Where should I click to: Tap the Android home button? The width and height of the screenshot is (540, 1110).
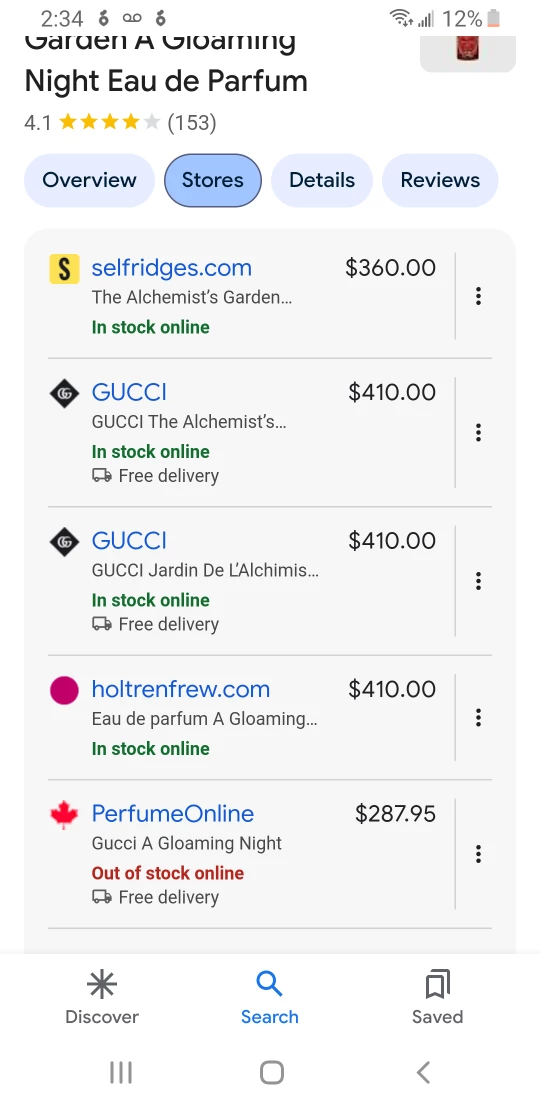272,1072
